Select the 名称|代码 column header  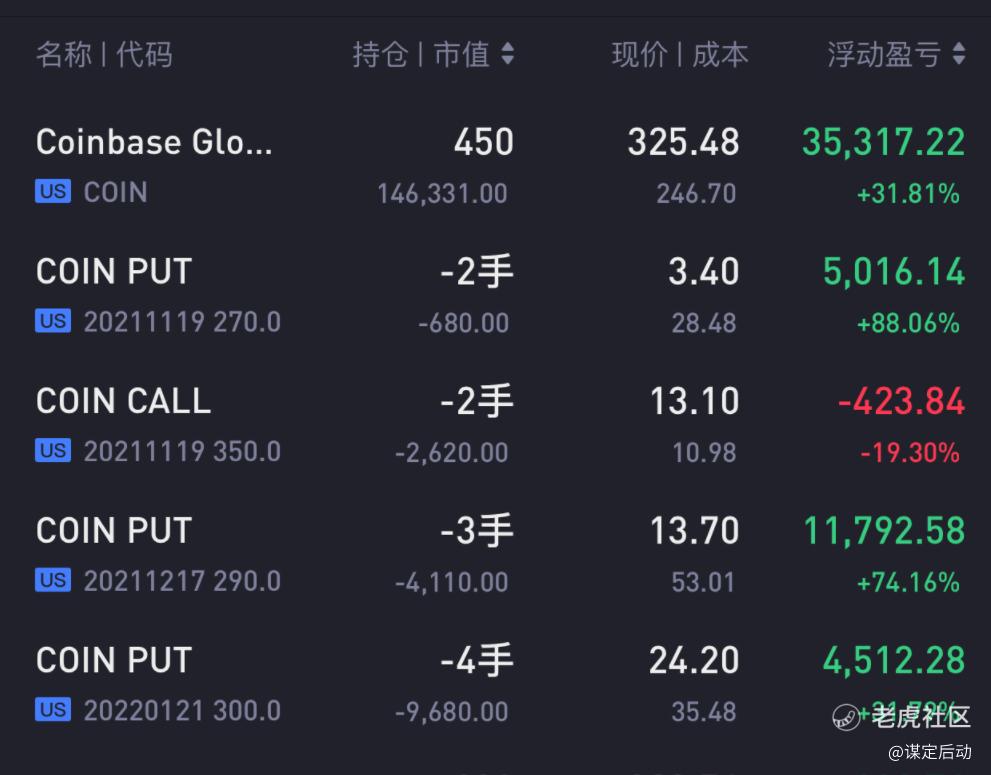pos(104,54)
